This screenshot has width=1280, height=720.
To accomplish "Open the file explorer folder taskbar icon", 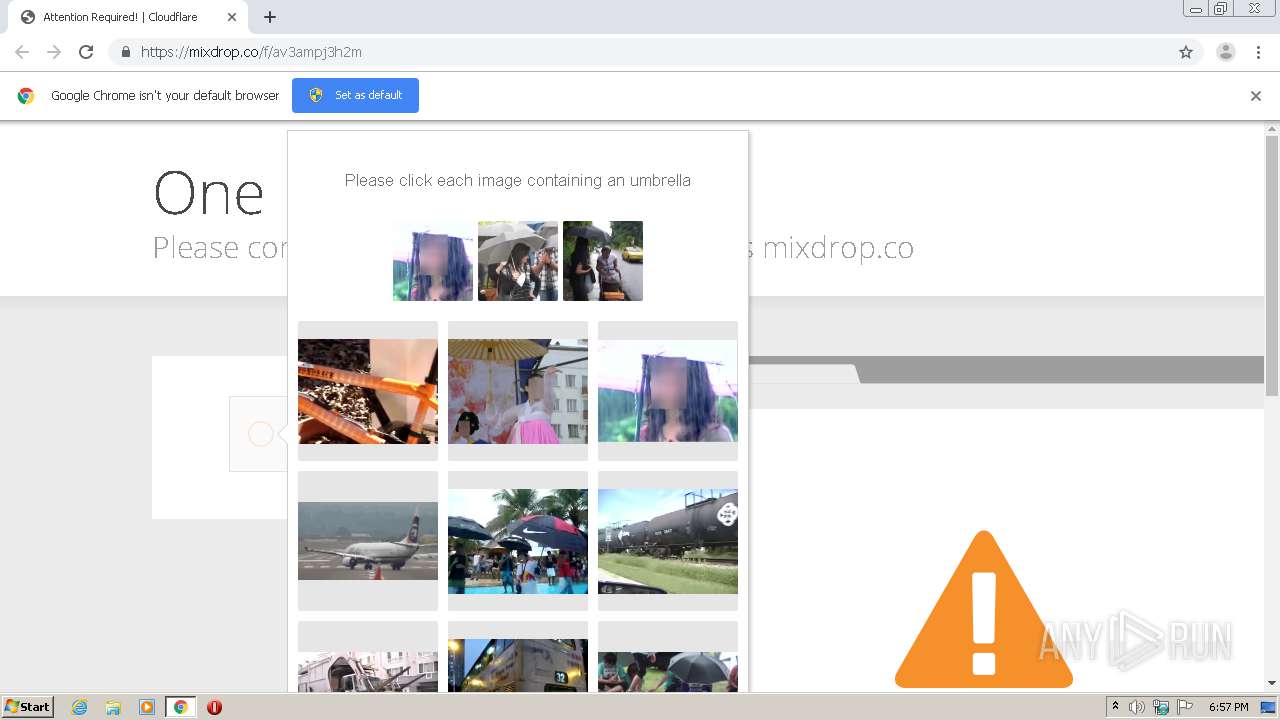I will (113, 707).
